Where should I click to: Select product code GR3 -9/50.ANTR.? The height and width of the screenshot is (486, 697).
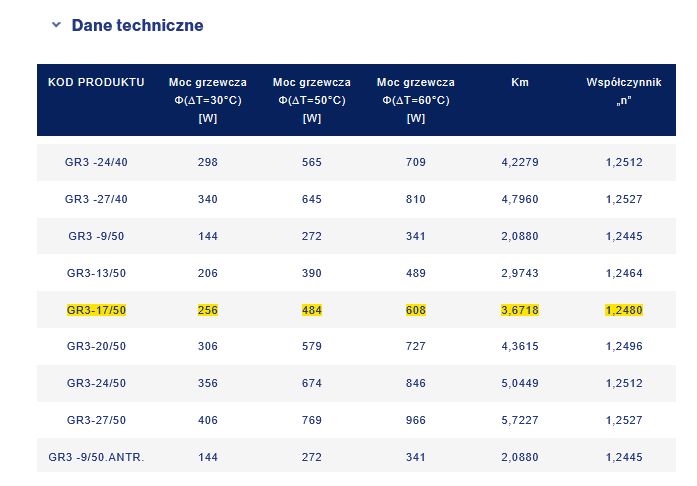tap(96, 458)
